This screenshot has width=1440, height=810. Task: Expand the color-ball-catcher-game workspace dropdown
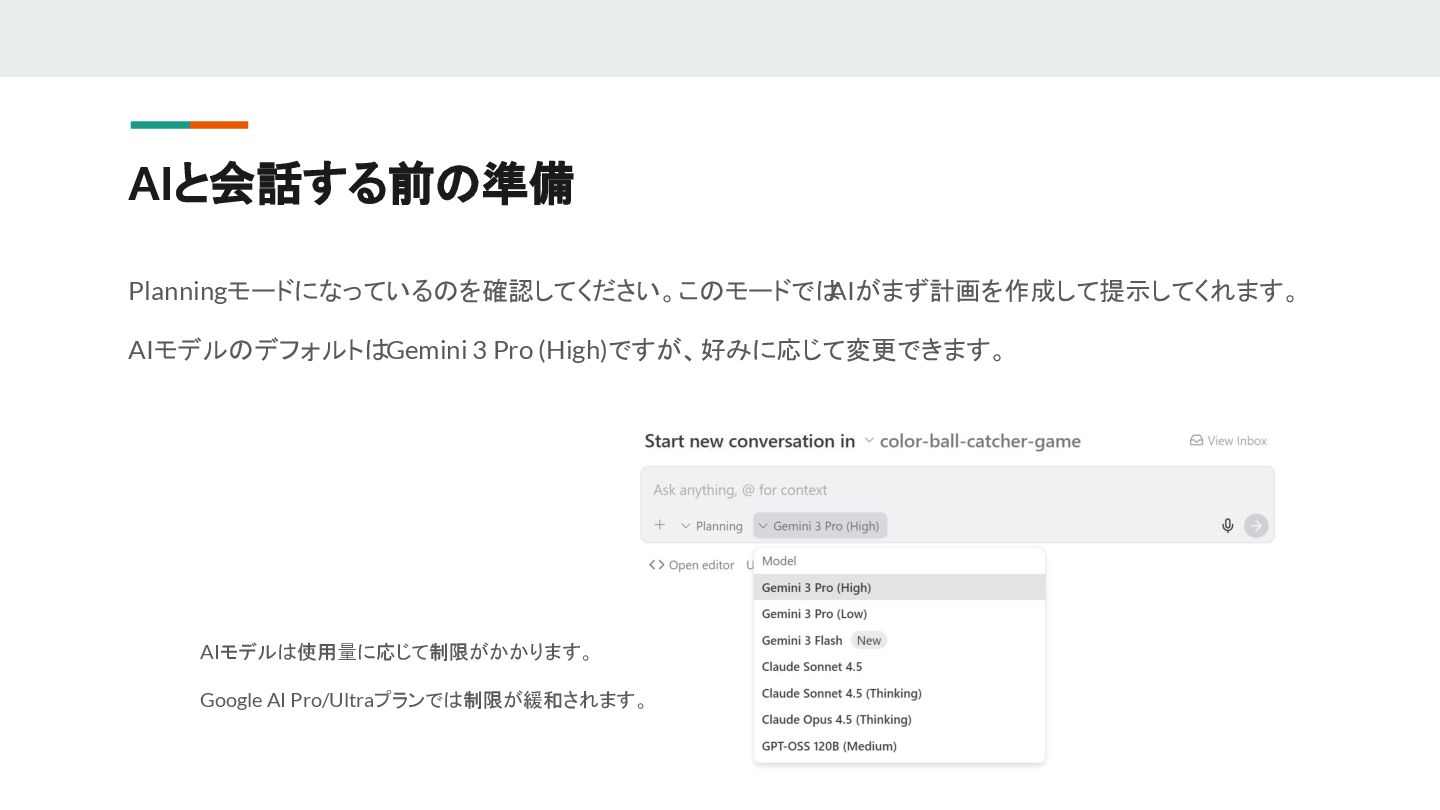click(972, 441)
